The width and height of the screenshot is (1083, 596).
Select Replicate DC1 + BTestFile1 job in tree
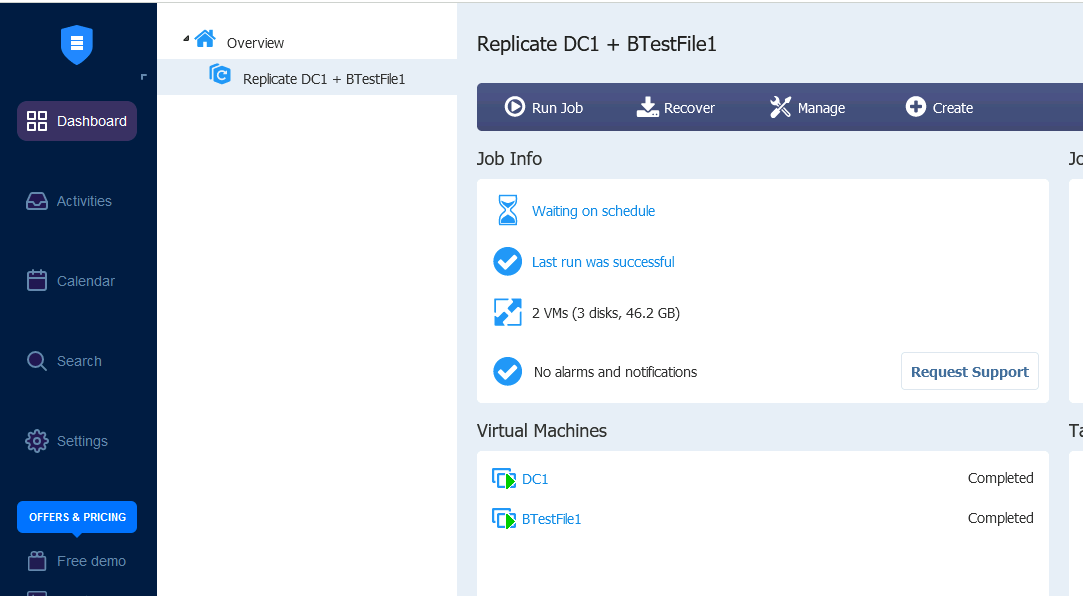307,77
